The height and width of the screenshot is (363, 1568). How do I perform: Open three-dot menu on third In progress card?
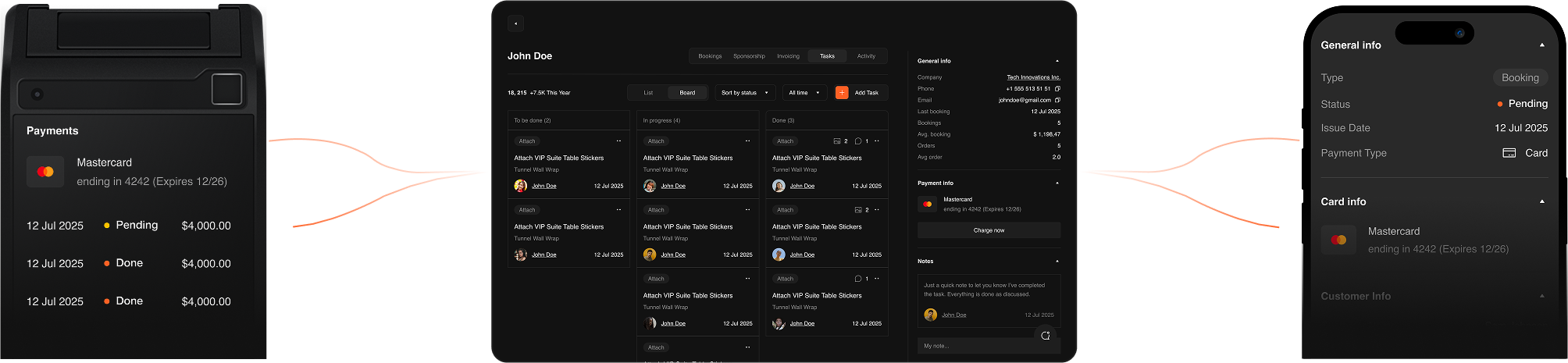click(x=747, y=279)
